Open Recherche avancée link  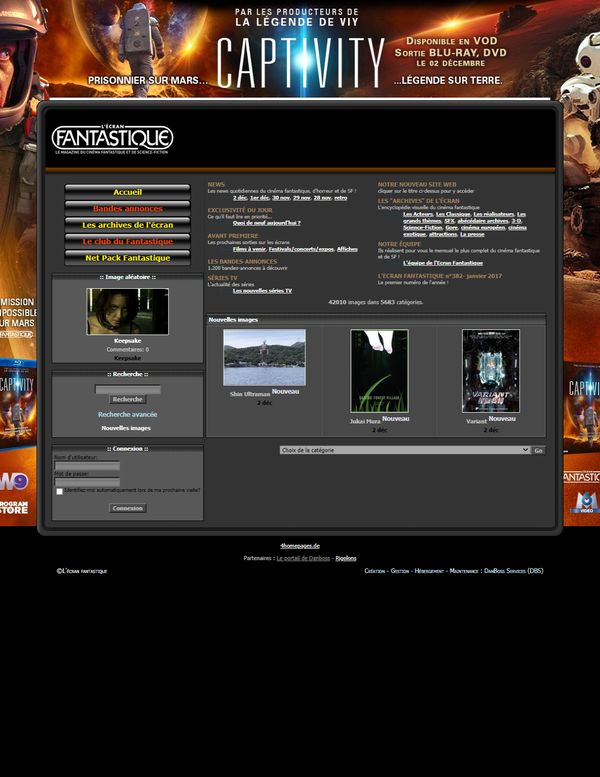pyautogui.click(x=127, y=414)
